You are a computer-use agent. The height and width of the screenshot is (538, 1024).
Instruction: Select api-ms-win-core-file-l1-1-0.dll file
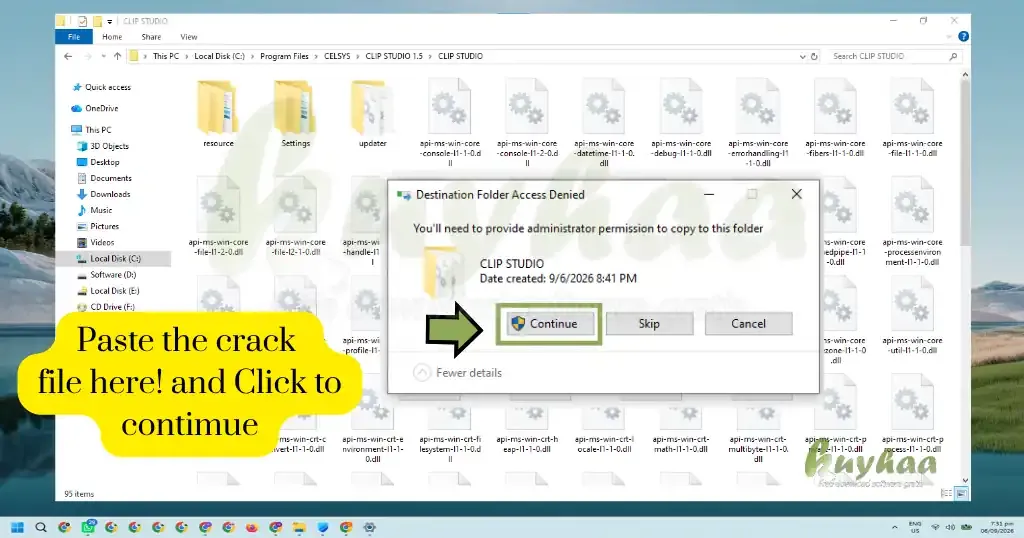[912, 118]
